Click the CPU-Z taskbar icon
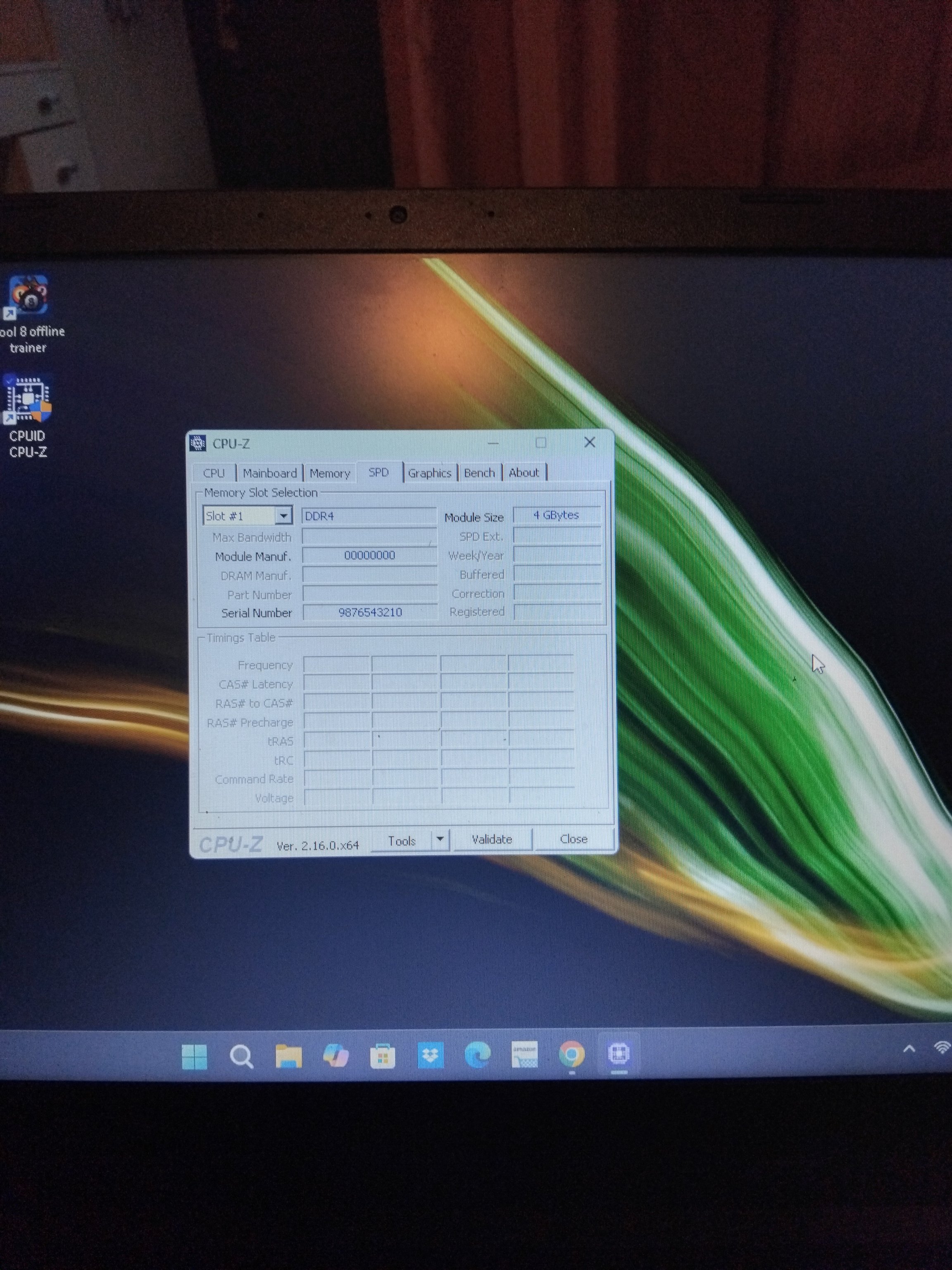 pyautogui.click(x=619, y=1053)
